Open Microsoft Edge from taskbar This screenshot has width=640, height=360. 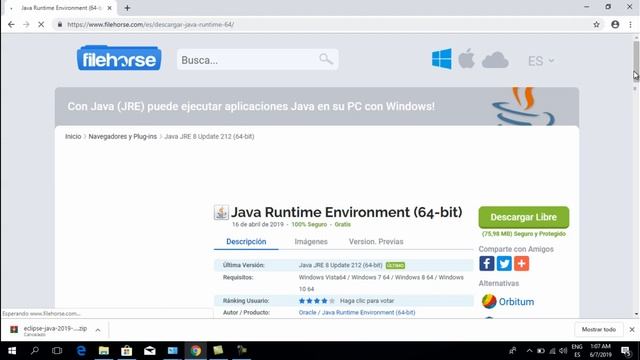[81, 351]
